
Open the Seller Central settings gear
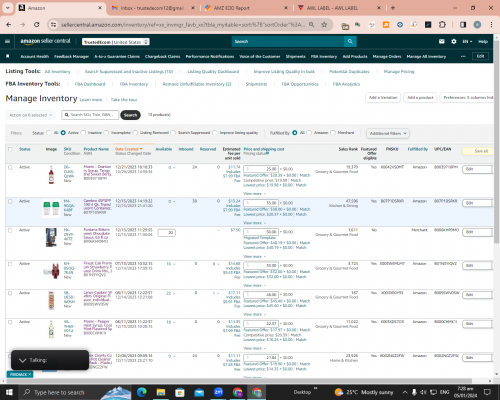(454, 42)
